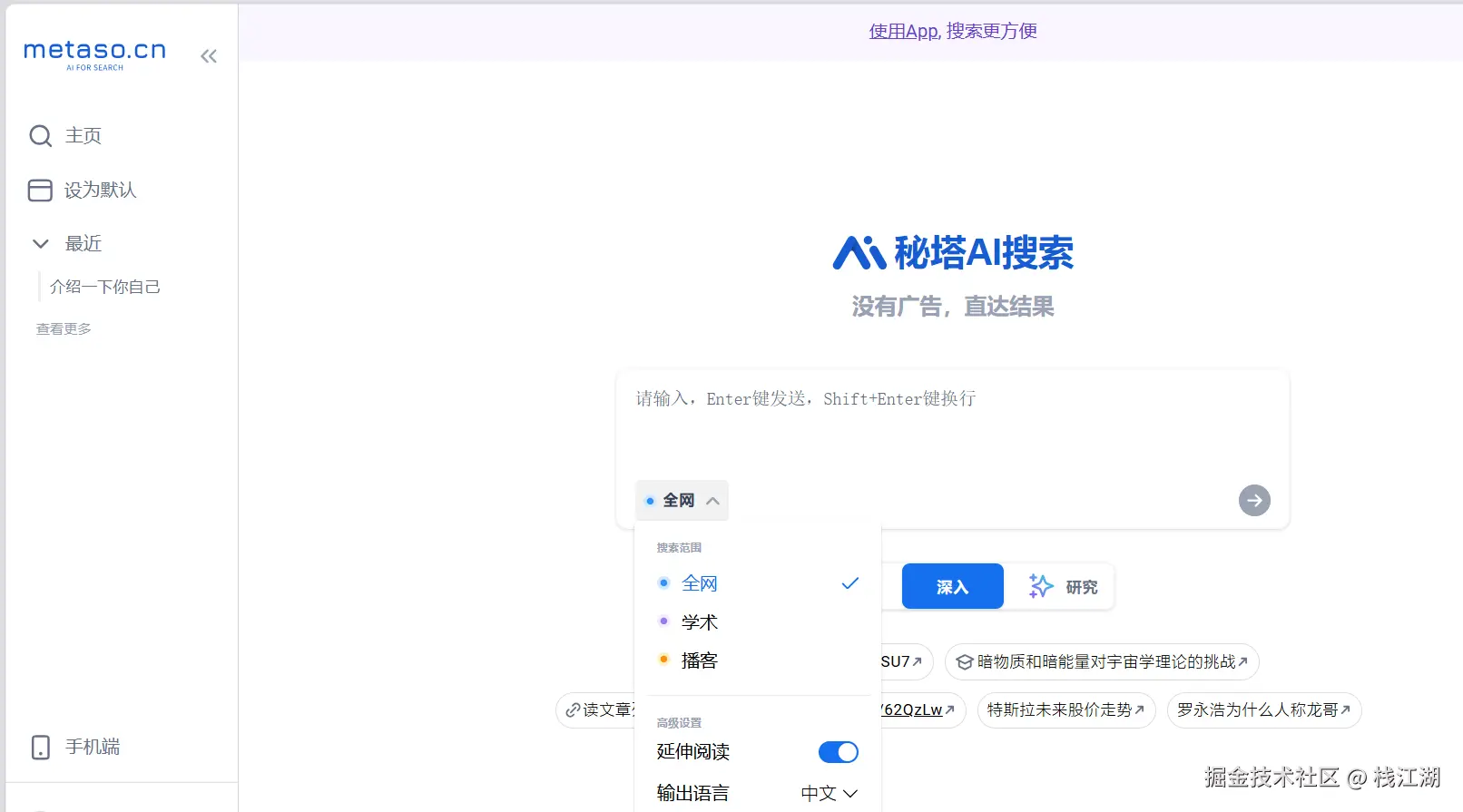Click 查看更多 to see more history
Viewport: 1463px width, 812px height.
(64, 328)
